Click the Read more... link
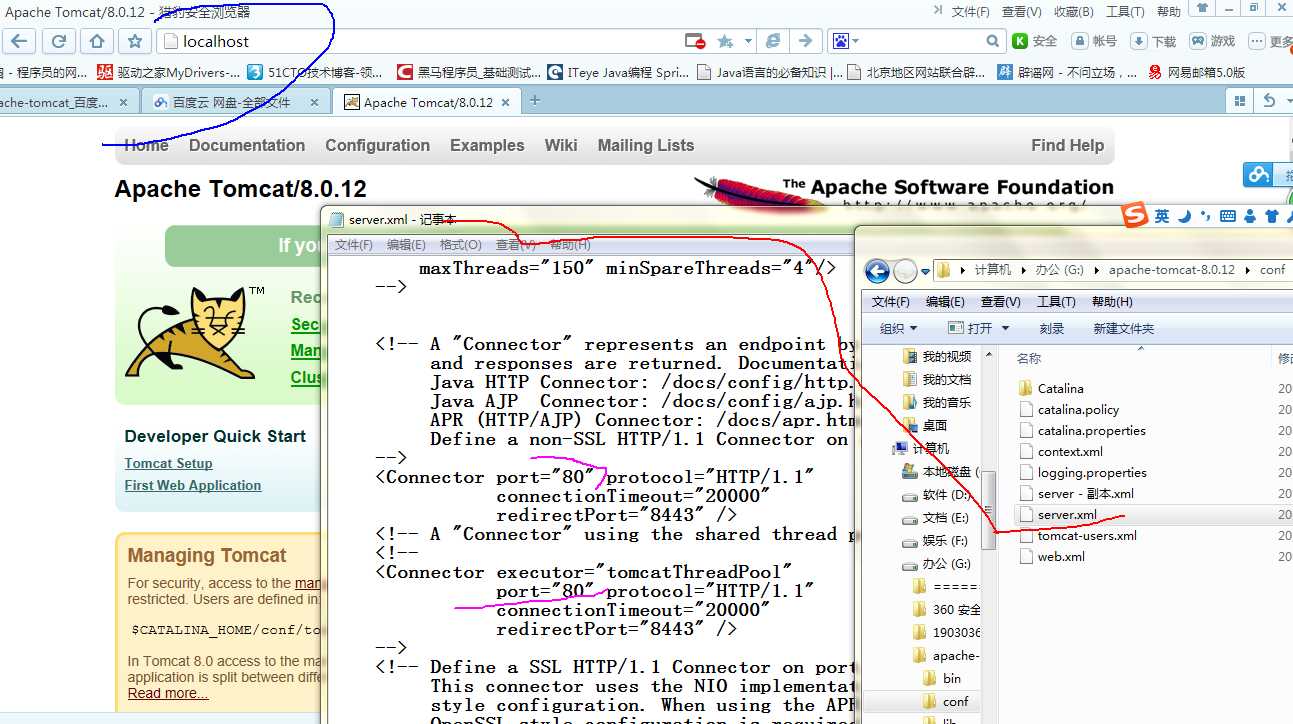The width and height of the screenshot is (1293, 724). 168,693
